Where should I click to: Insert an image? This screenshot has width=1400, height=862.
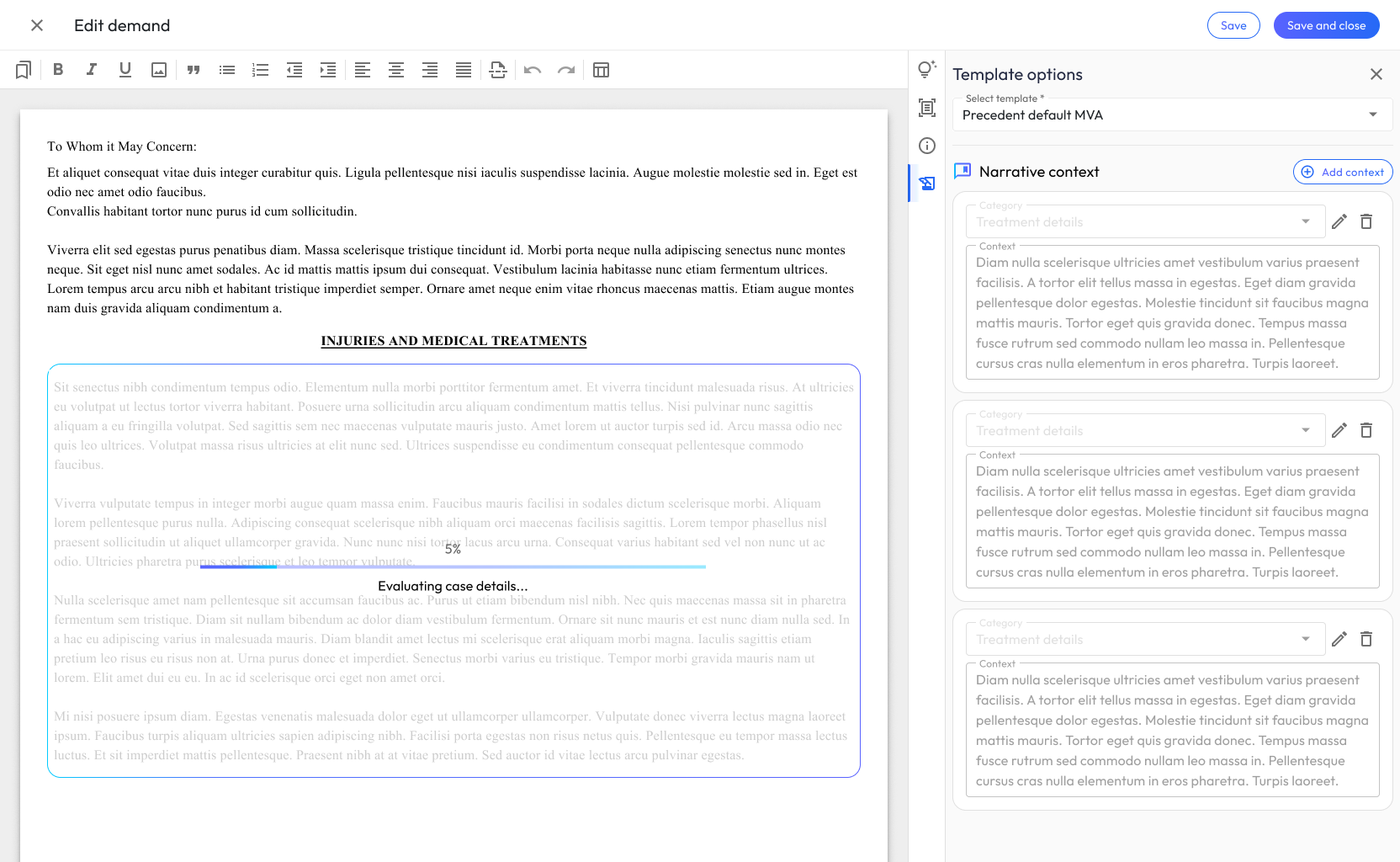coord(159,70)
